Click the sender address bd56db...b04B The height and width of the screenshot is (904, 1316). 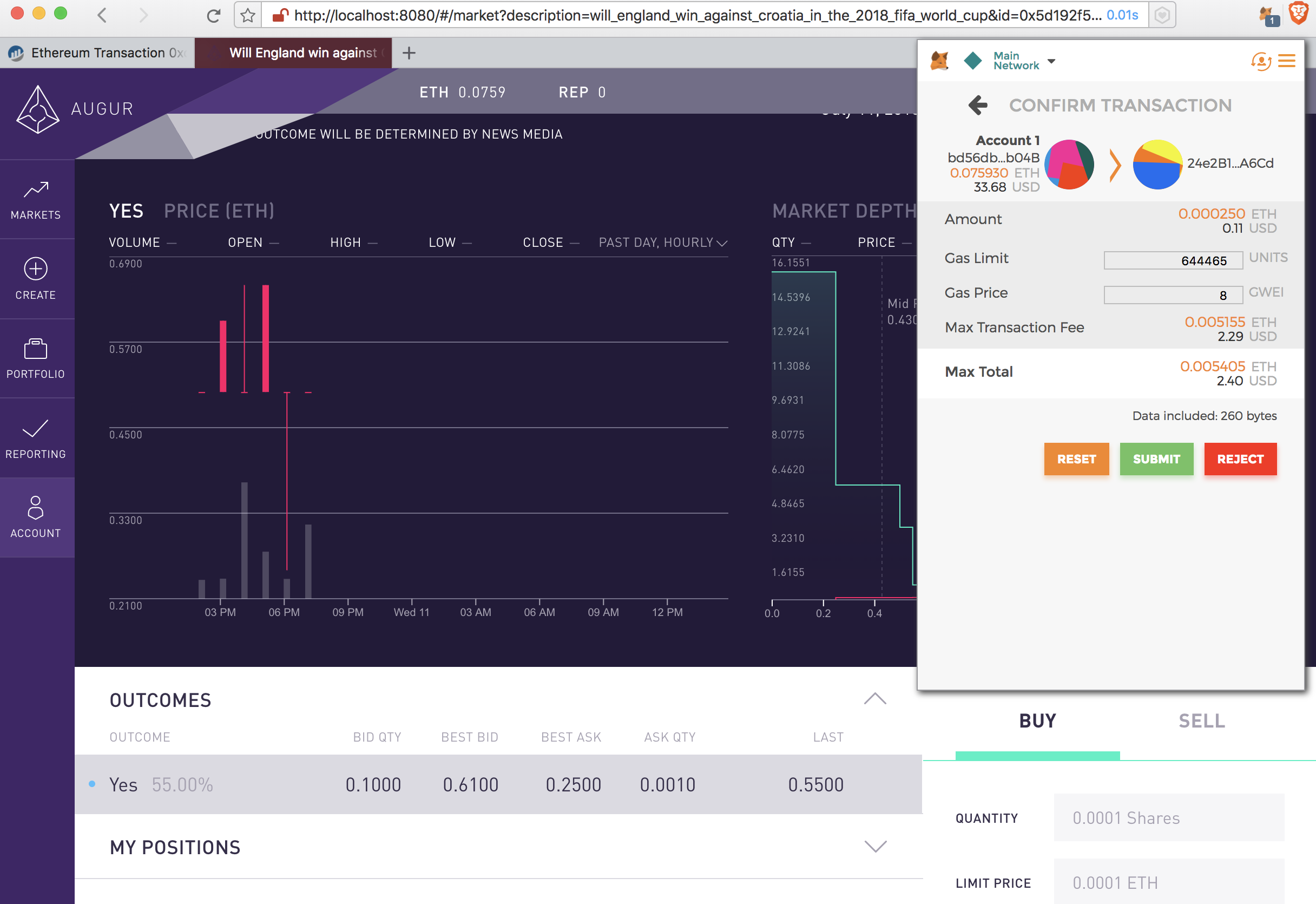click(x=993, y=158)
